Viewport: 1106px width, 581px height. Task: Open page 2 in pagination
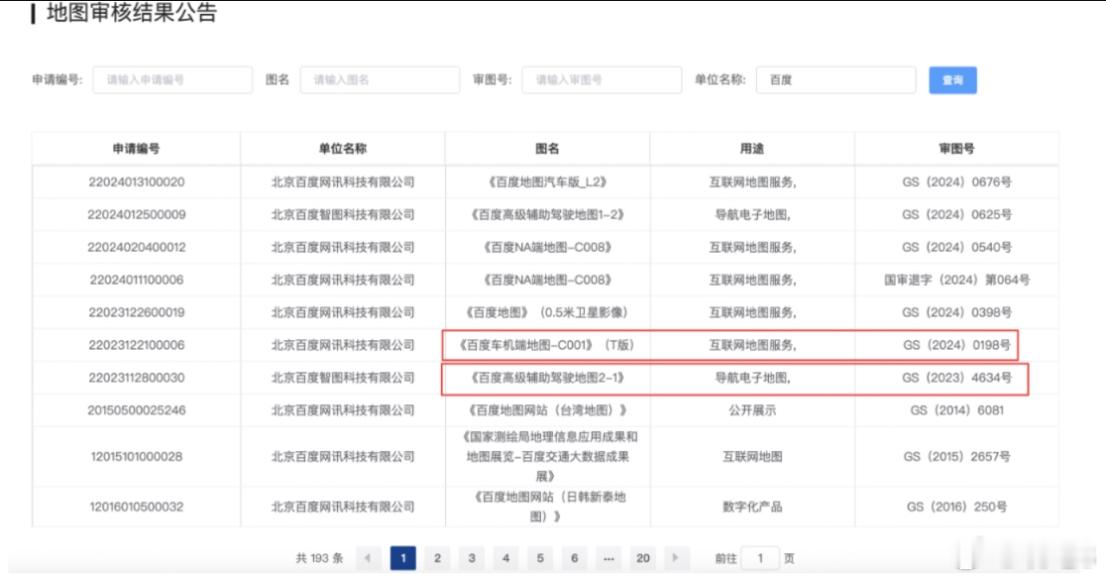[x=437, y=558]
